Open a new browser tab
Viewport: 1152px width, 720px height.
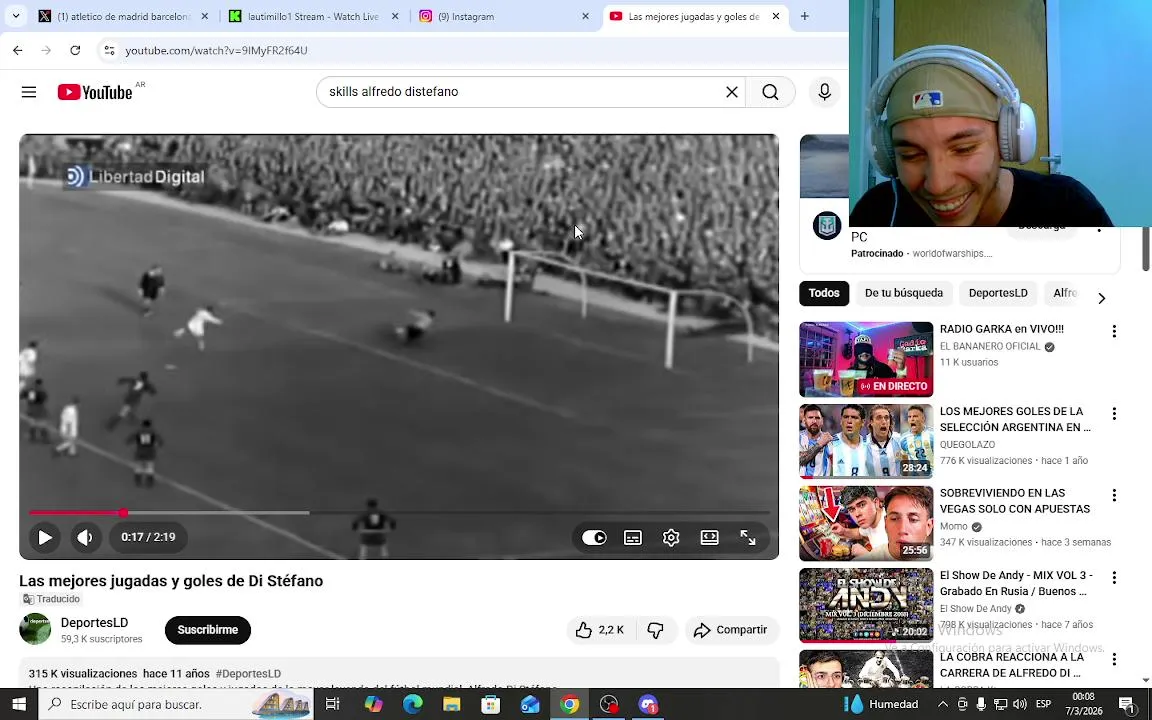click(804, 16)
